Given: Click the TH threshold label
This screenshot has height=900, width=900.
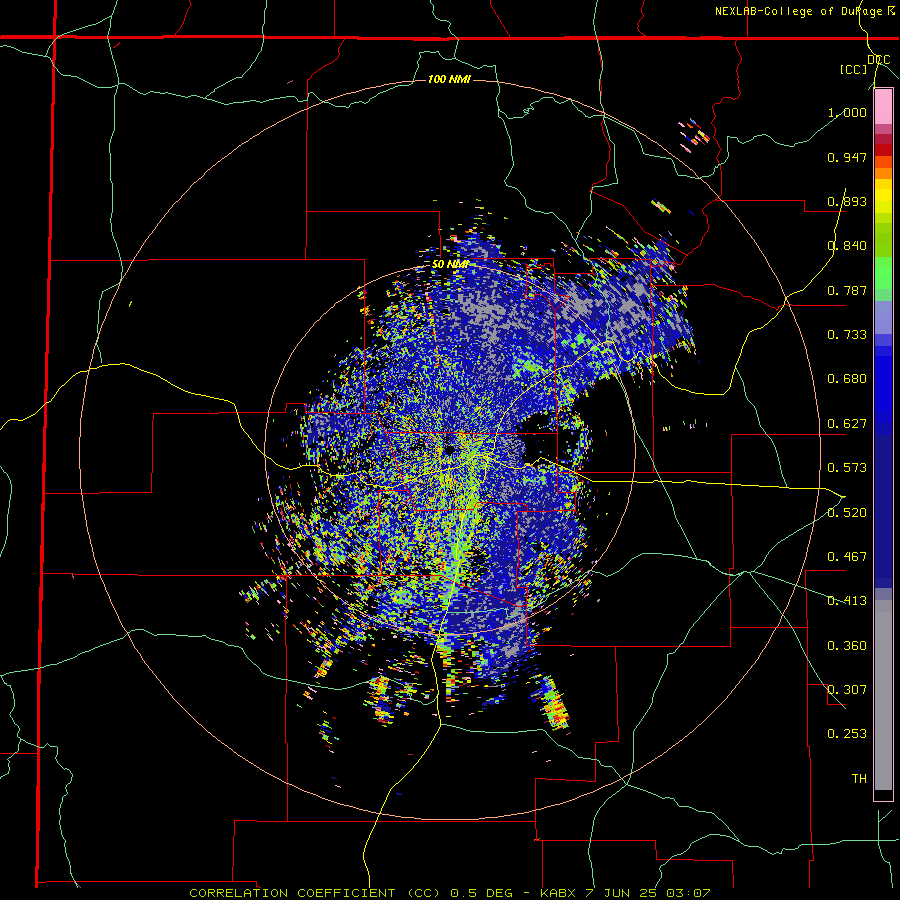Looking at the screenshot, I should (859, 778).
